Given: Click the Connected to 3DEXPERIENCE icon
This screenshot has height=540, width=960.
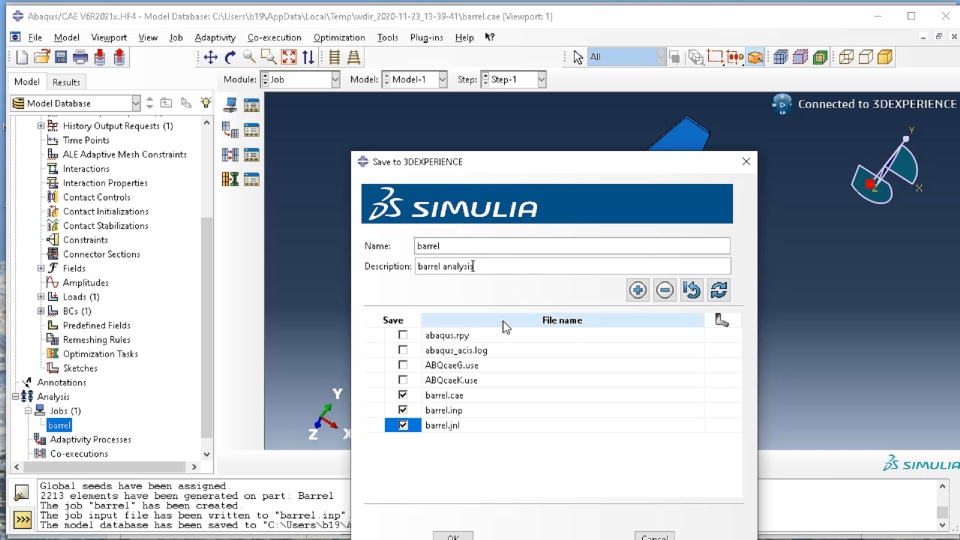Looking at the screenshot, I should click(782, 104).
